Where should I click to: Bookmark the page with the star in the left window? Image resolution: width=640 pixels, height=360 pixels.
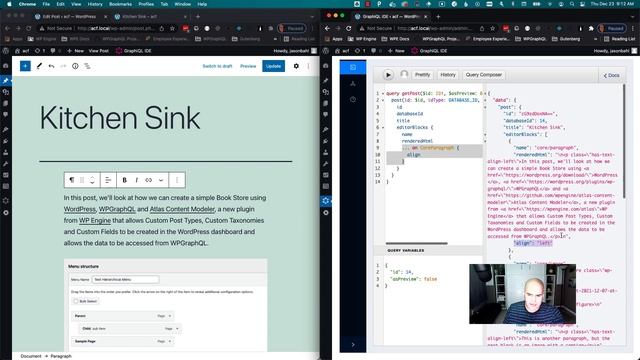point(172,28)
